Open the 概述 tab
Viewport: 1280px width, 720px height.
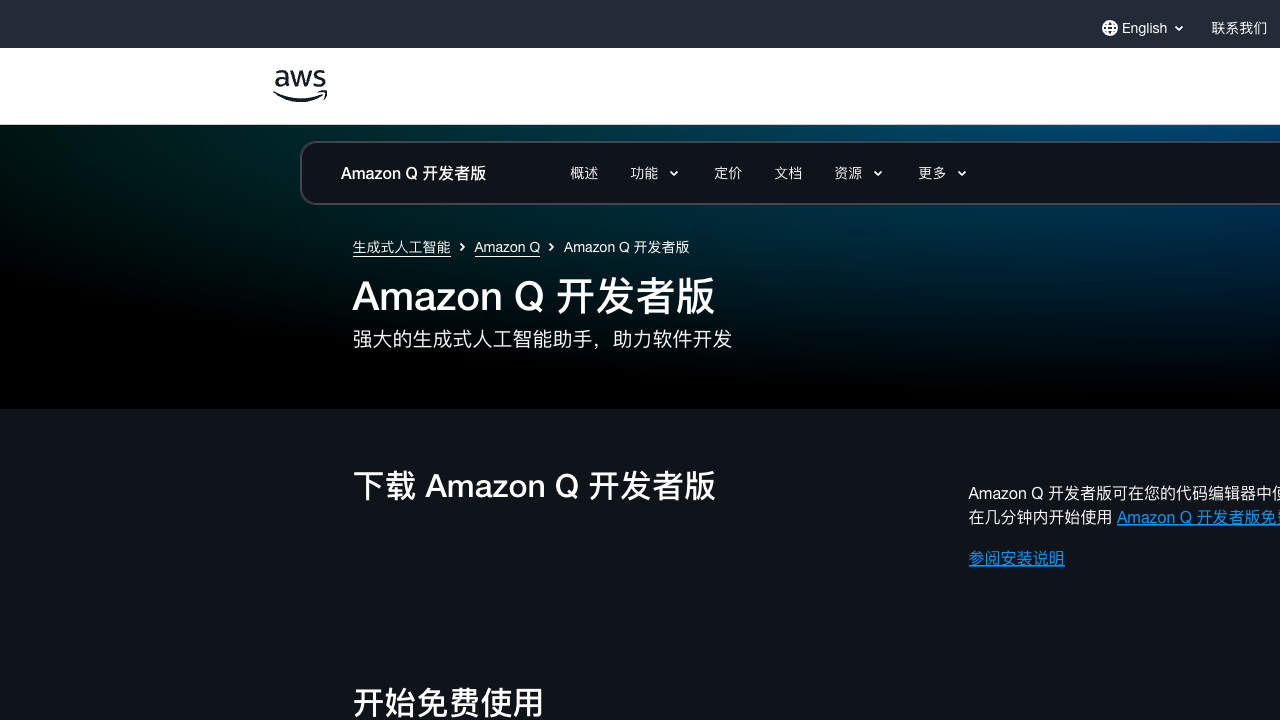coord(584,173)
